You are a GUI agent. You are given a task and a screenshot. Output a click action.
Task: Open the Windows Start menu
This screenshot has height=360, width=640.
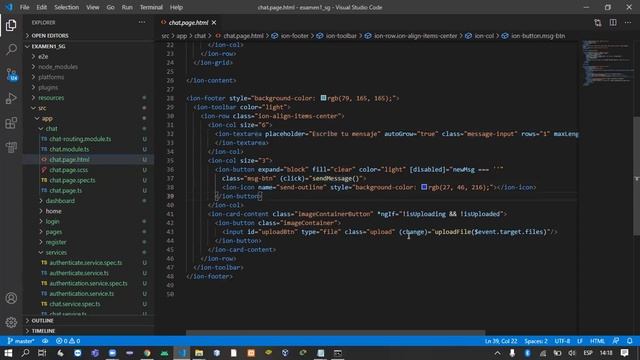click(8, 353)
